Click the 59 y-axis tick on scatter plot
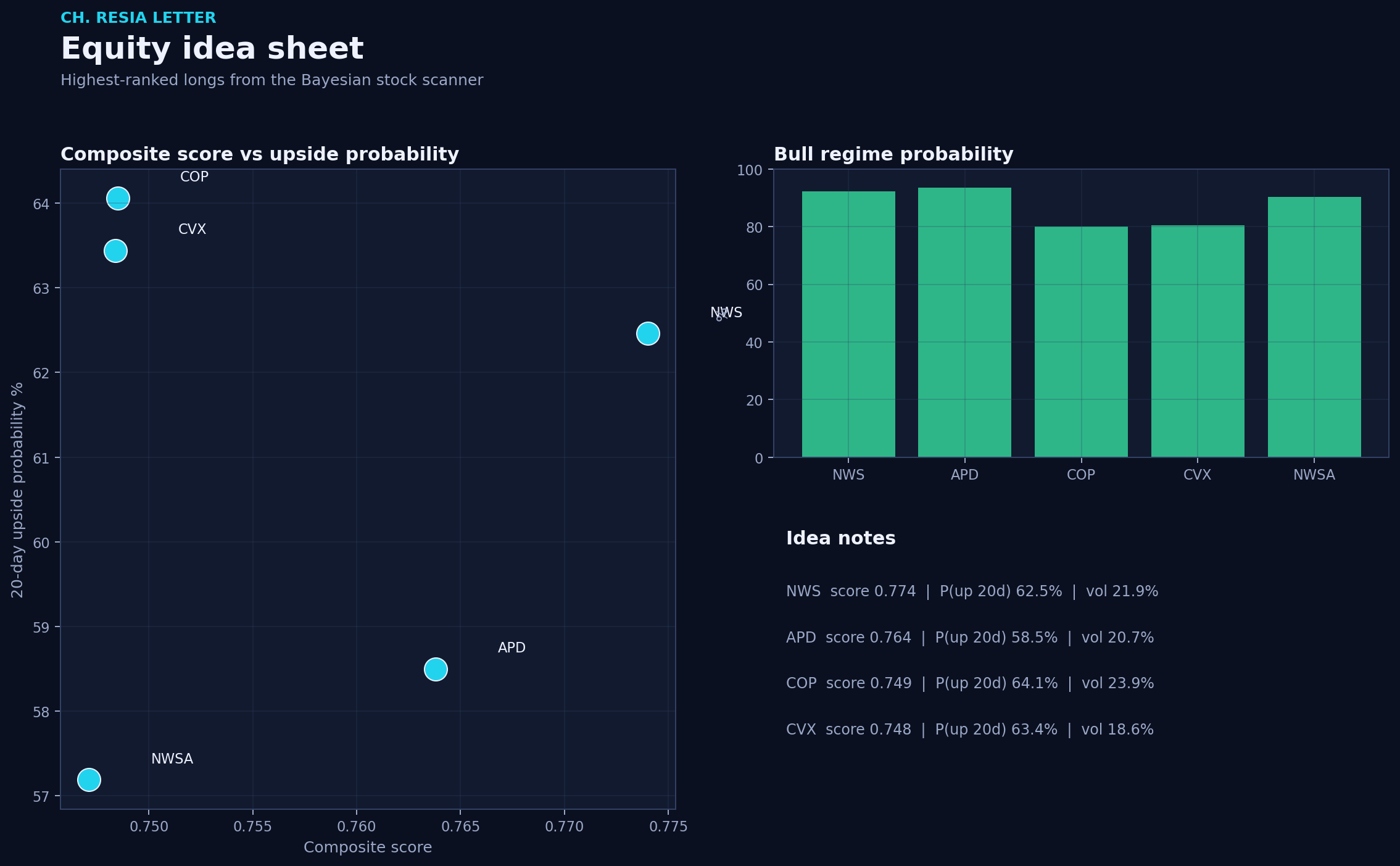1400x866 pixels. click(41, 628)
